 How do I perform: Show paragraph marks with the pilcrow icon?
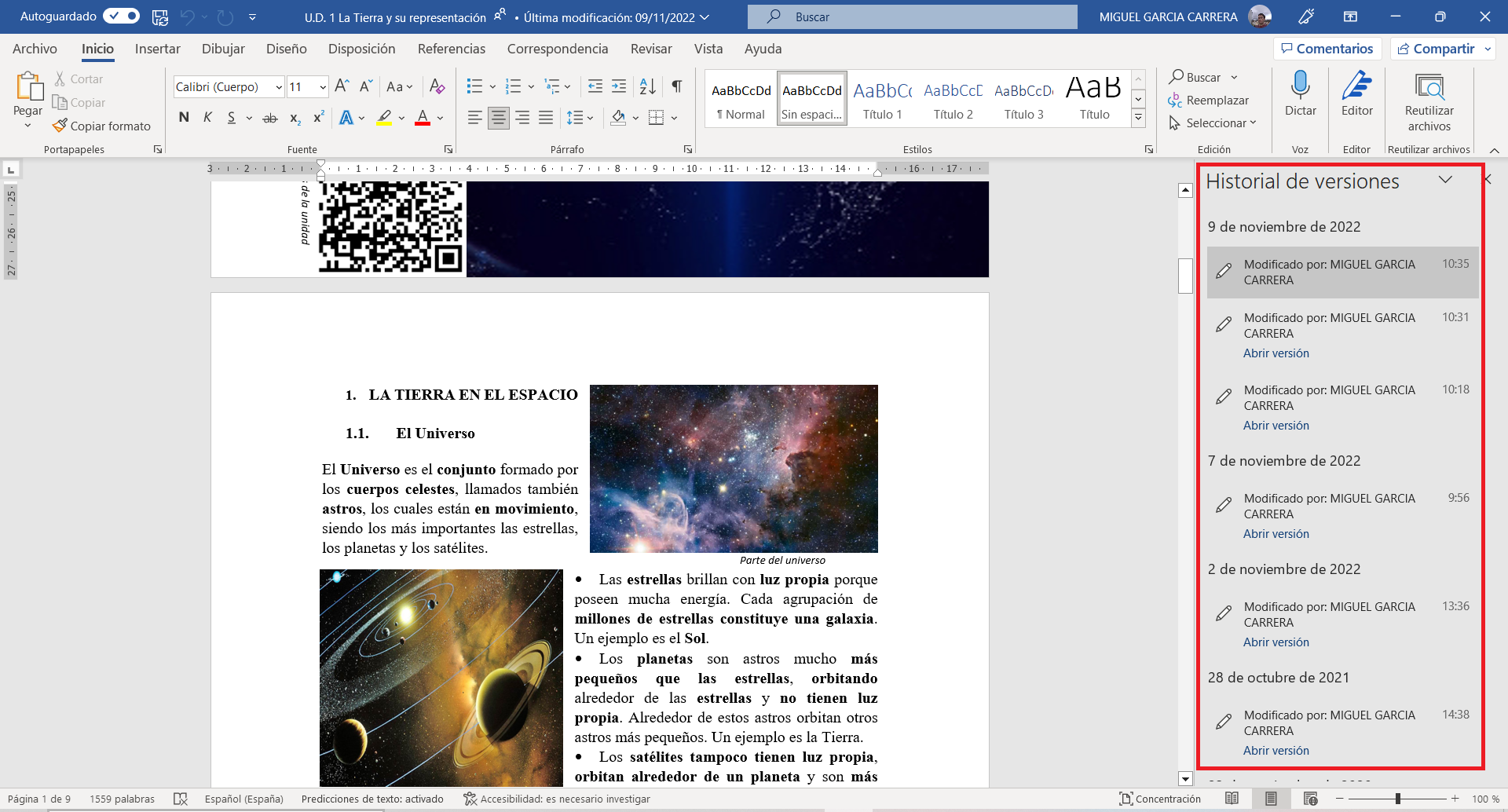pyautogui.click(x=676, y=86)
